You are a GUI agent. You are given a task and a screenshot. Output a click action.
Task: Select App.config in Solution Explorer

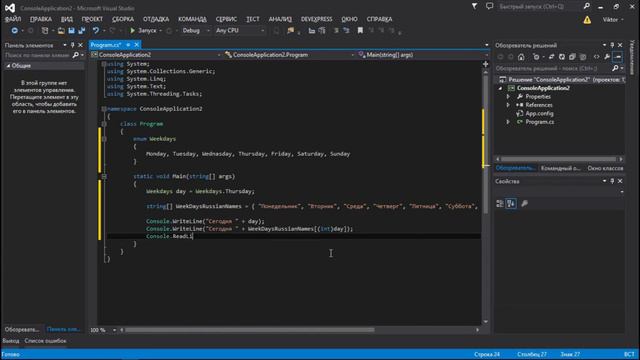[539, 113]
